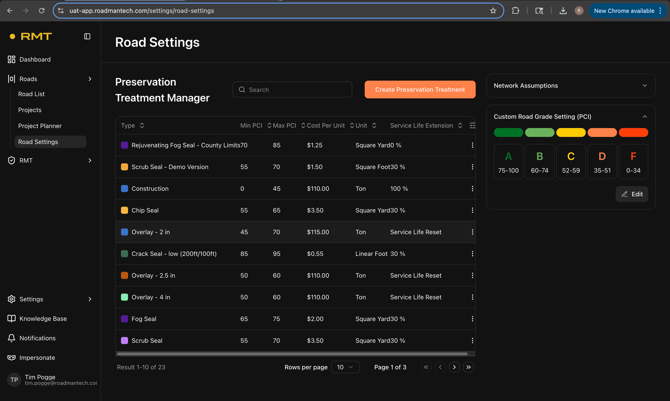Viewport: 670px width, 401px height.
Task: Edit the Custom Road Grade Setting
Action: [631, 194]
